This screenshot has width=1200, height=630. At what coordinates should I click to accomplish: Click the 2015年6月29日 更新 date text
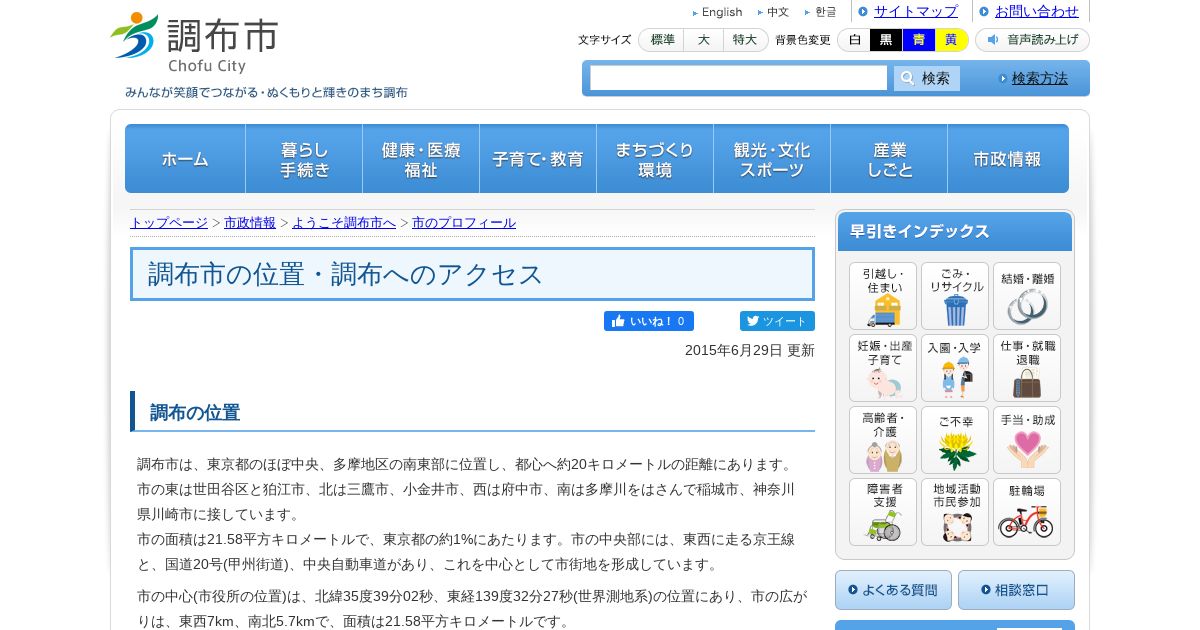click(x=750, y=350)
